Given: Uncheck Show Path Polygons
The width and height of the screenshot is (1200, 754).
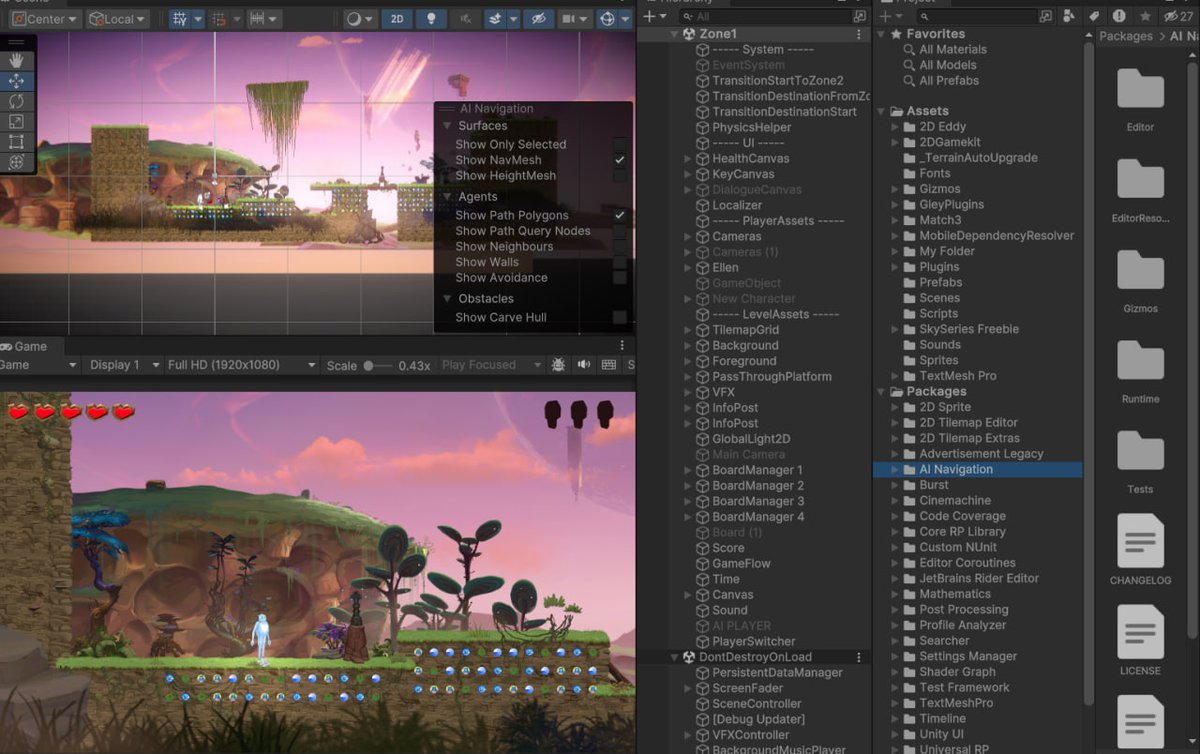Looking at the screenshot, I should (620, 215).
